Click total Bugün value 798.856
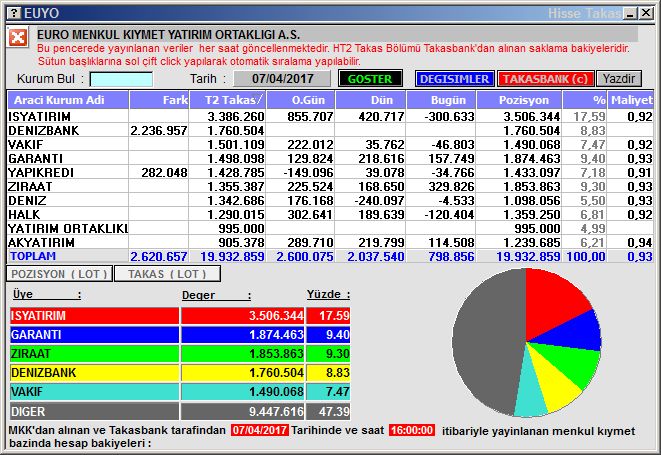Image resolution: width=661 pixels, height=455 pixels. click(x=451, y=256)
